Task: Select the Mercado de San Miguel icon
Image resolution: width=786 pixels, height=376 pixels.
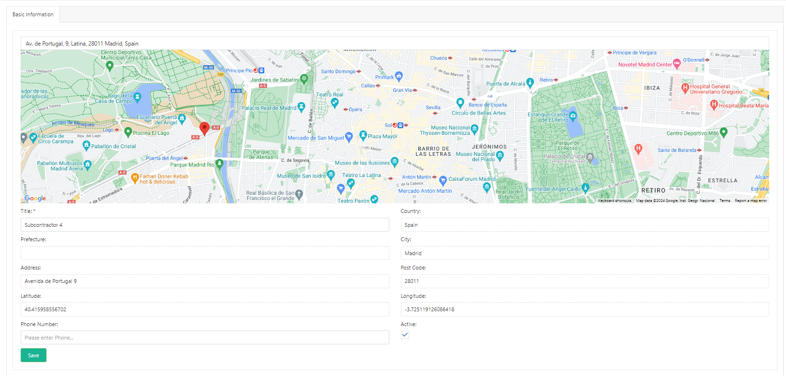Action: (x=349, y=137)
